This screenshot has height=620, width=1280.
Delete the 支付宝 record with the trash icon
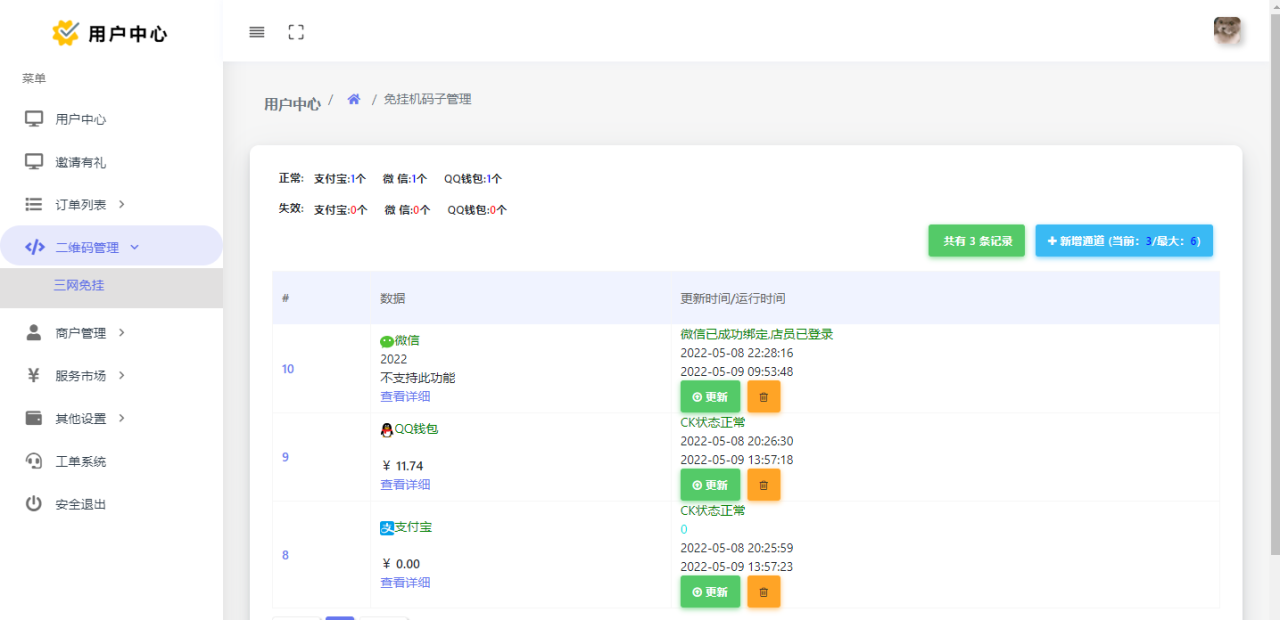[x=764, y=592]
